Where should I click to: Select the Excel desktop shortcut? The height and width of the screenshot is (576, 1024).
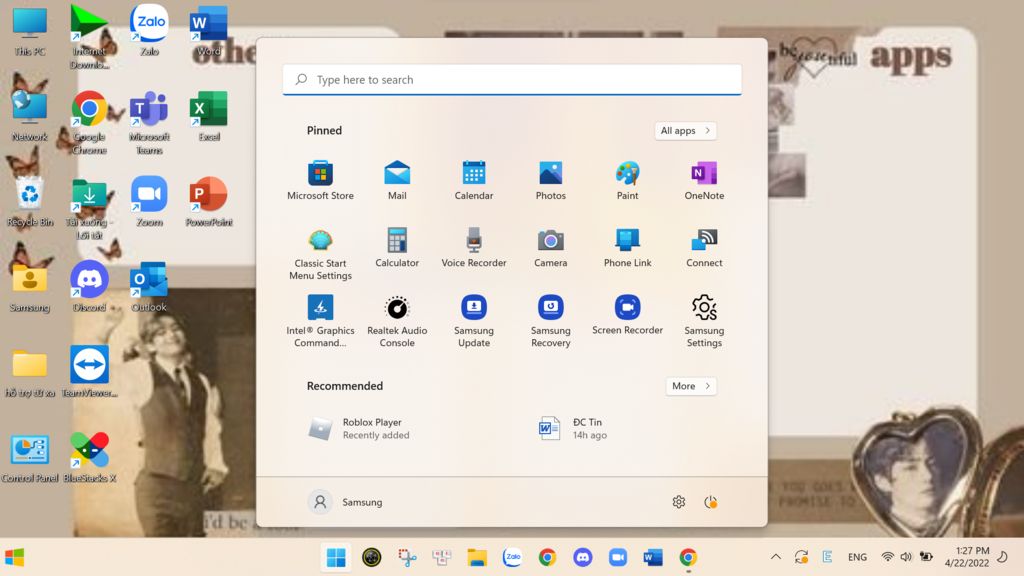(208, 116)
